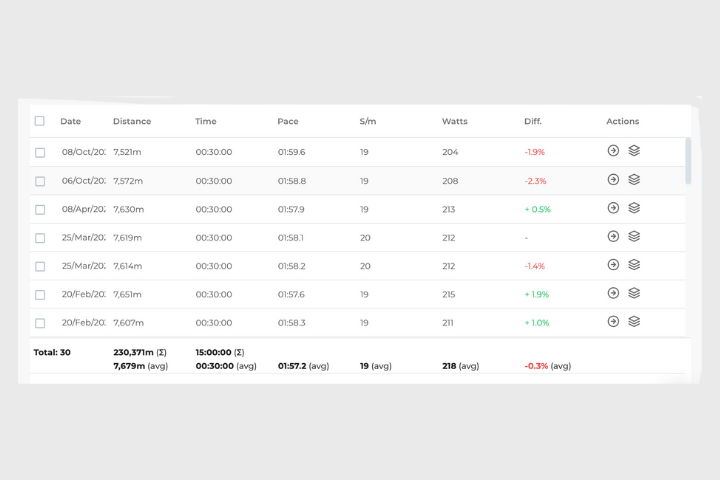Open the 7,619m workout arrow icon

[613, 237]
